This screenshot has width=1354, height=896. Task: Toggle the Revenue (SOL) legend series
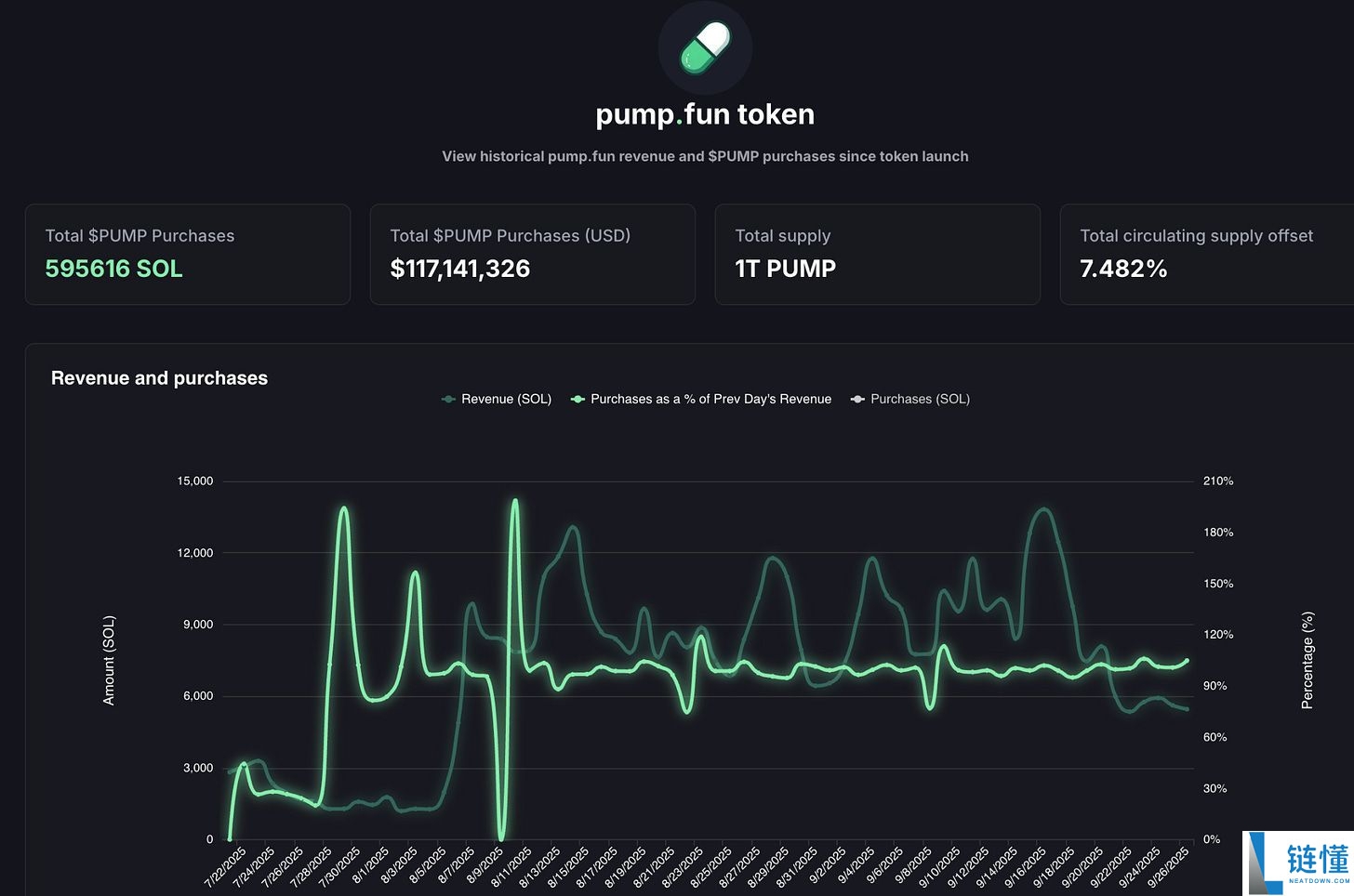(497, 399)
